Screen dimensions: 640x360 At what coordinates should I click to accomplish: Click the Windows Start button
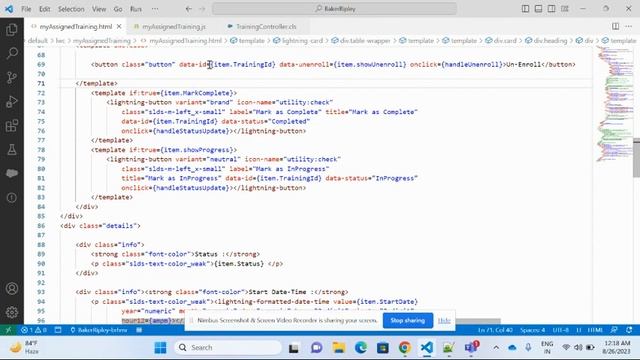160,348
